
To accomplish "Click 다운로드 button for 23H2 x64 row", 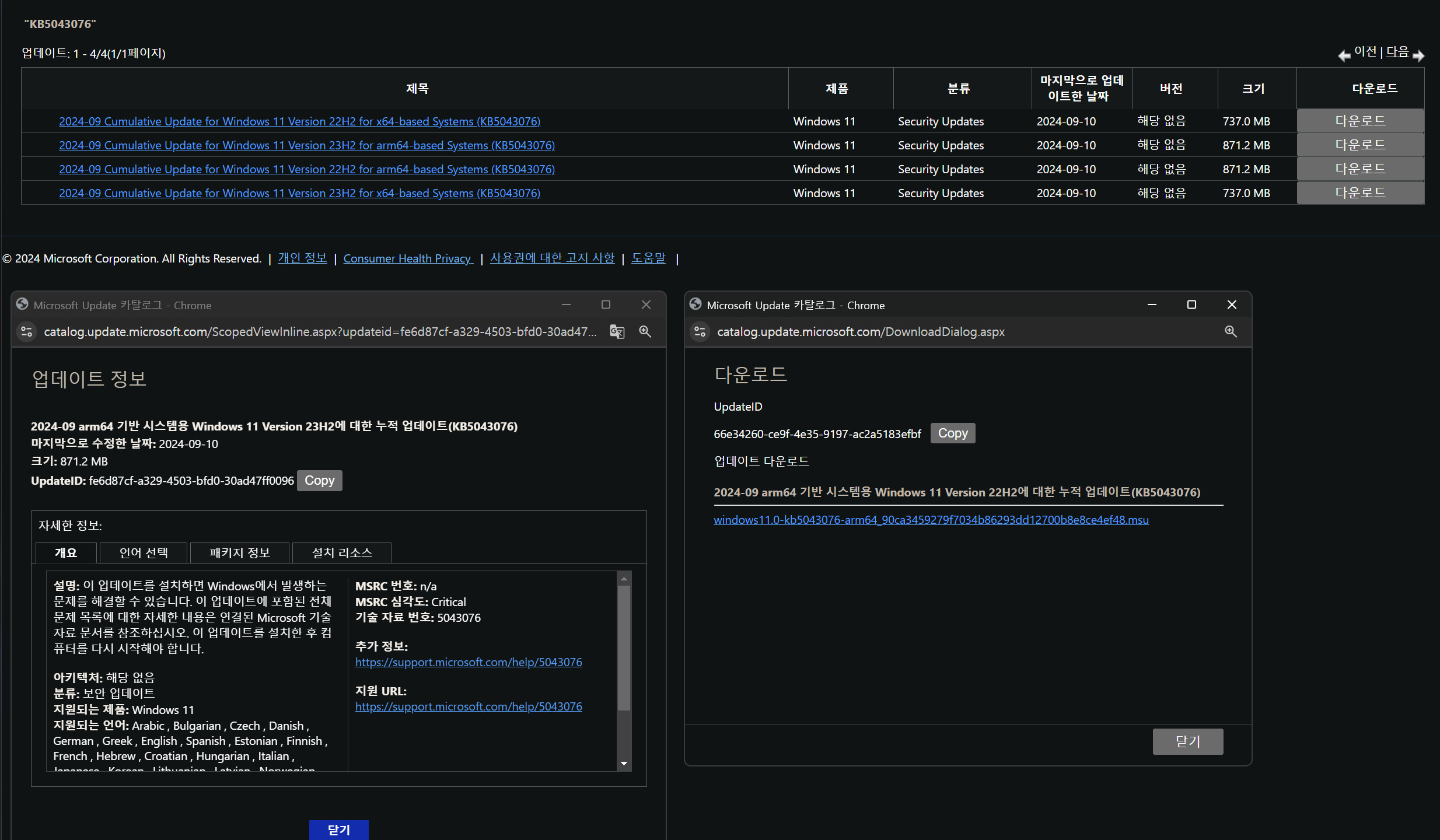I will pyautogui.click(x=1360, y=193).
